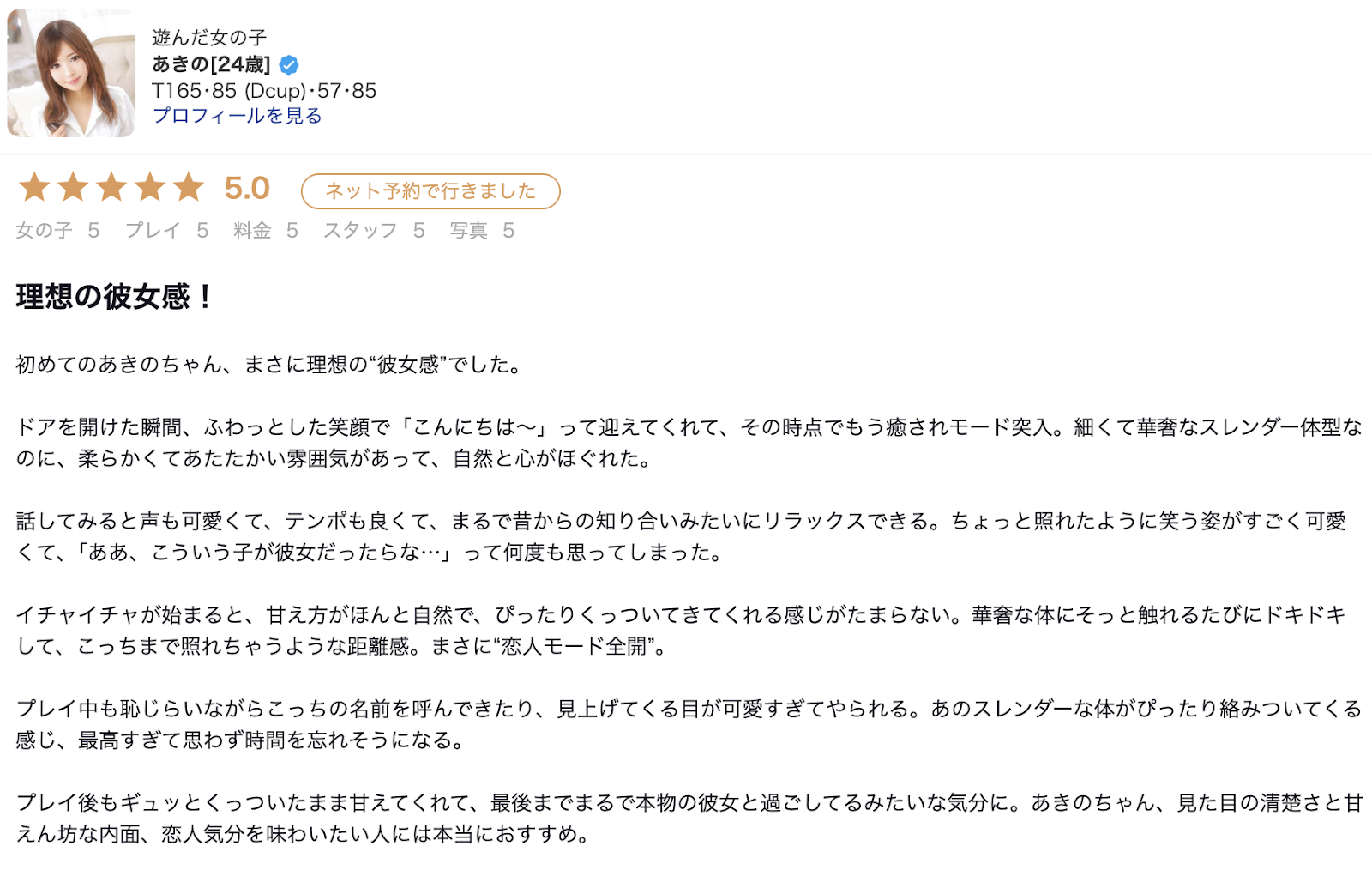This screenshot has height=870, width=1372.
Task: Click the 遊んだ女の子 label
Action: (209, 38)
